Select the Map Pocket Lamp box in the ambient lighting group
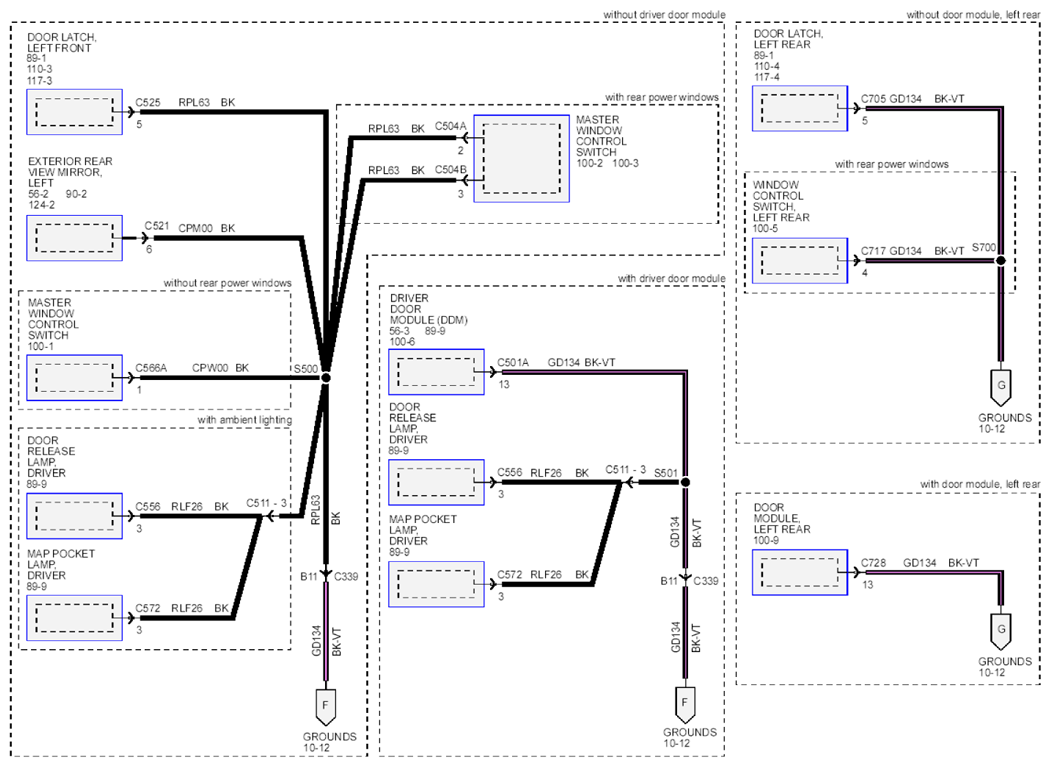 pos(74,618)
